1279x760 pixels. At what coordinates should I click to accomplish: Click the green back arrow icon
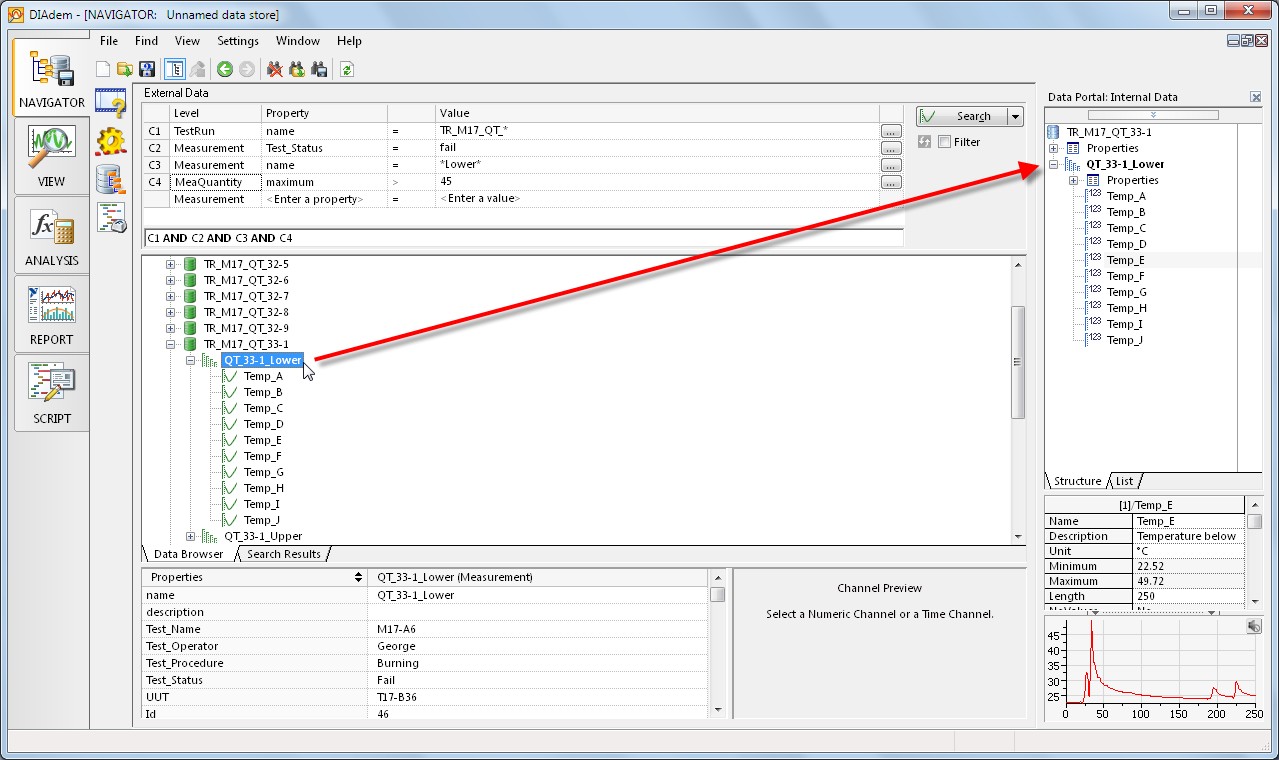[x=225, y=69]
